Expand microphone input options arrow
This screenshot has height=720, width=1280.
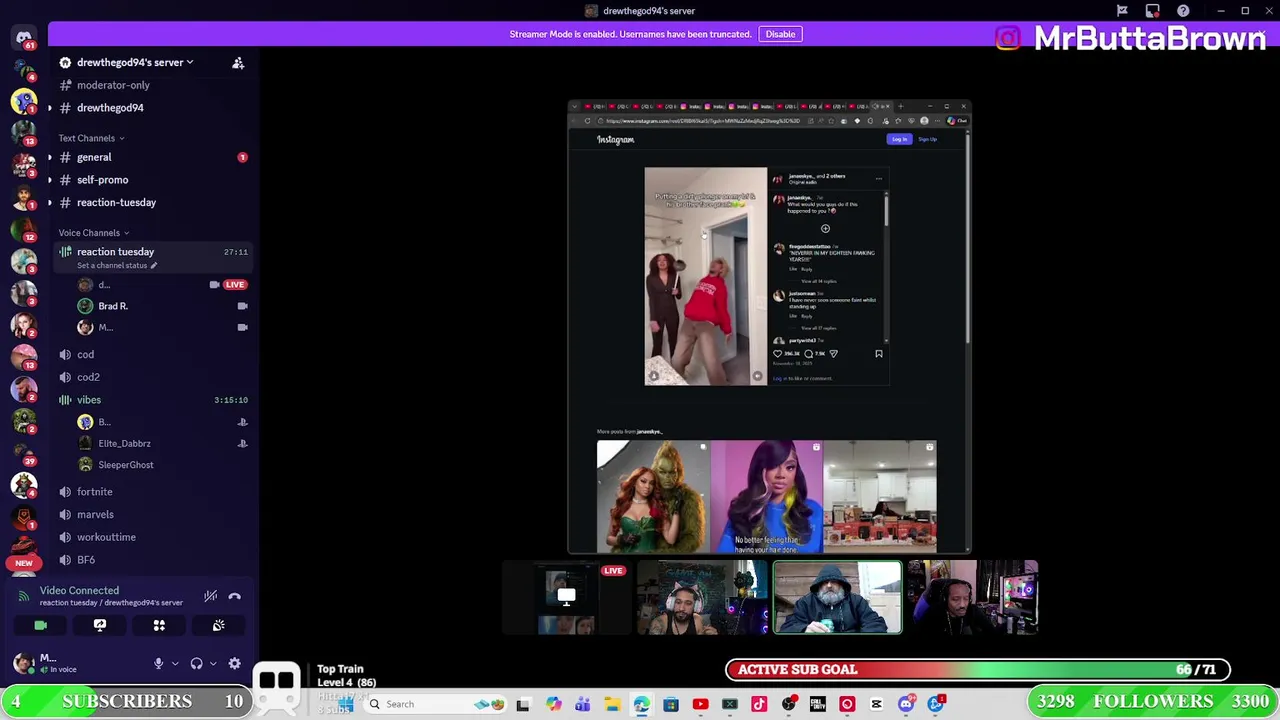[x=175, y=663]
